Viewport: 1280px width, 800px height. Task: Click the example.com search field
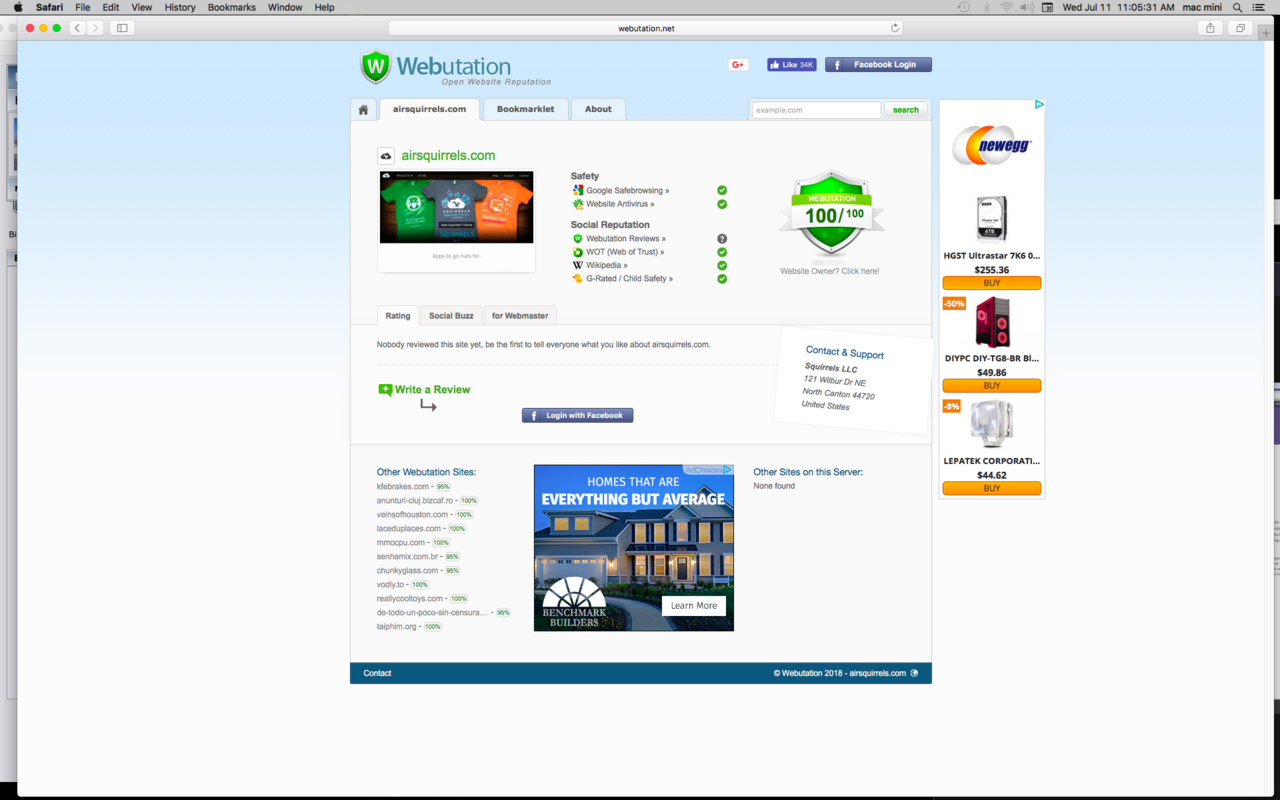(816, 110)
